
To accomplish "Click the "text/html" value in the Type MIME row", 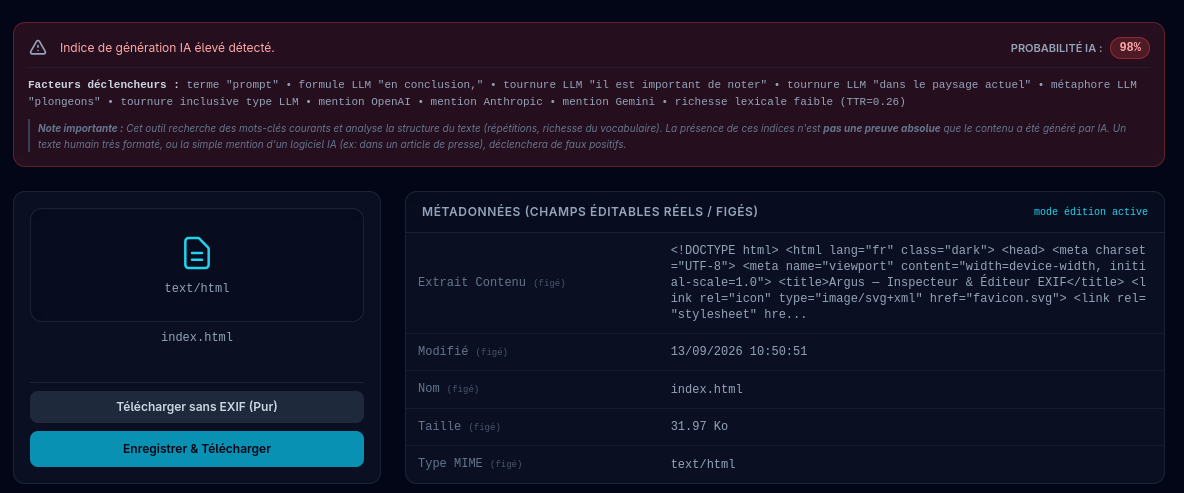I will 703,464.
